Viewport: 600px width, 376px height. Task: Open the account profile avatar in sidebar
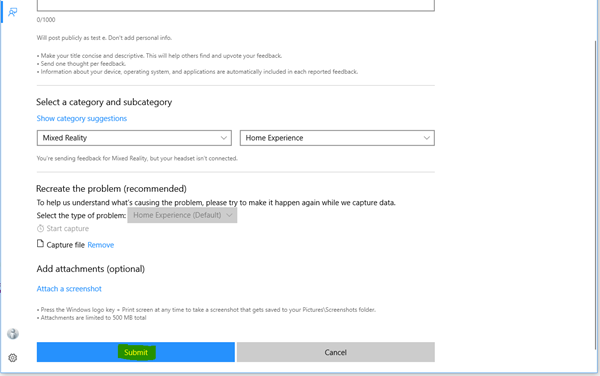[x=13, y=334]
